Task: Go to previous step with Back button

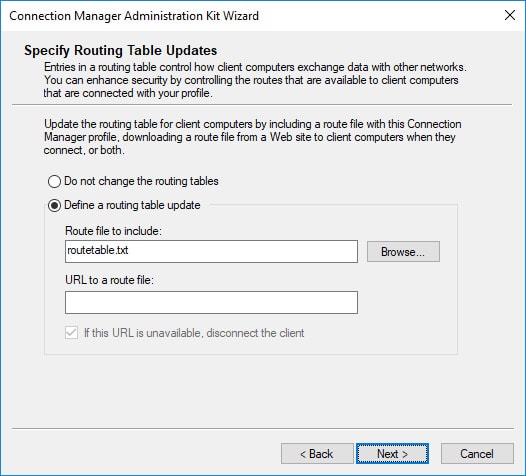Action: click(317, 454)
